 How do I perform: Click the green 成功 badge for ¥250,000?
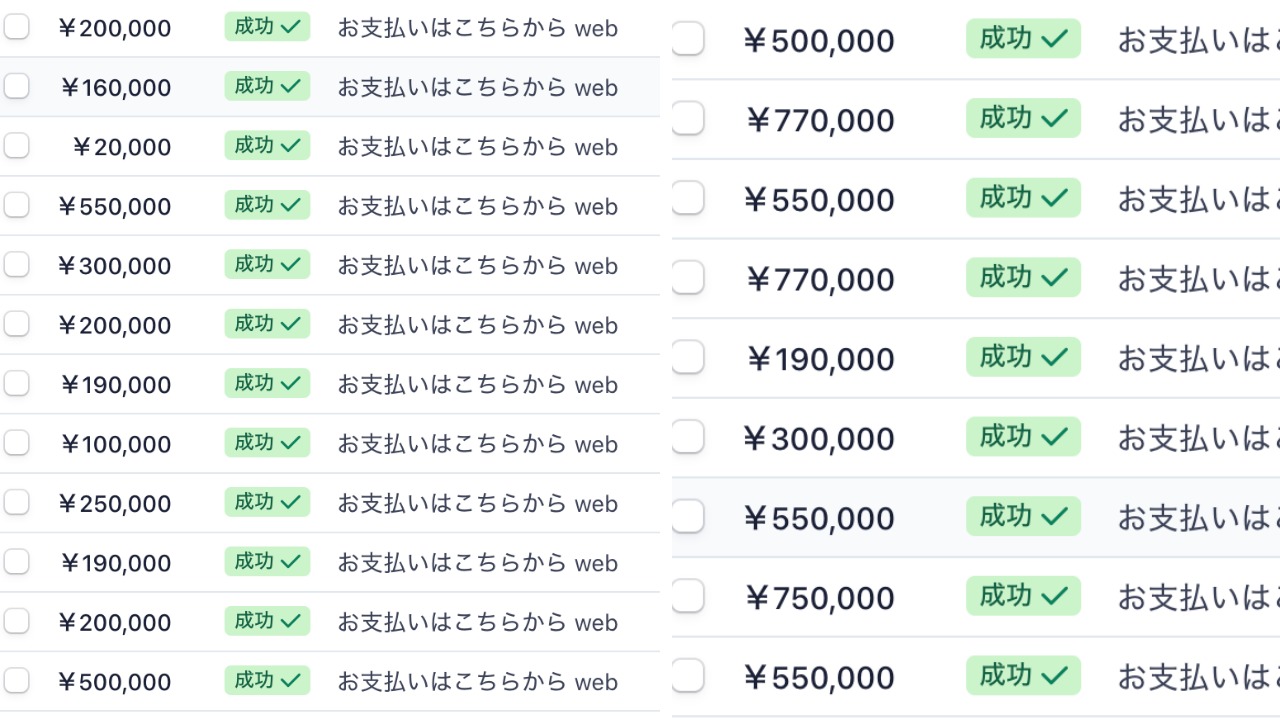click(267, 502)
